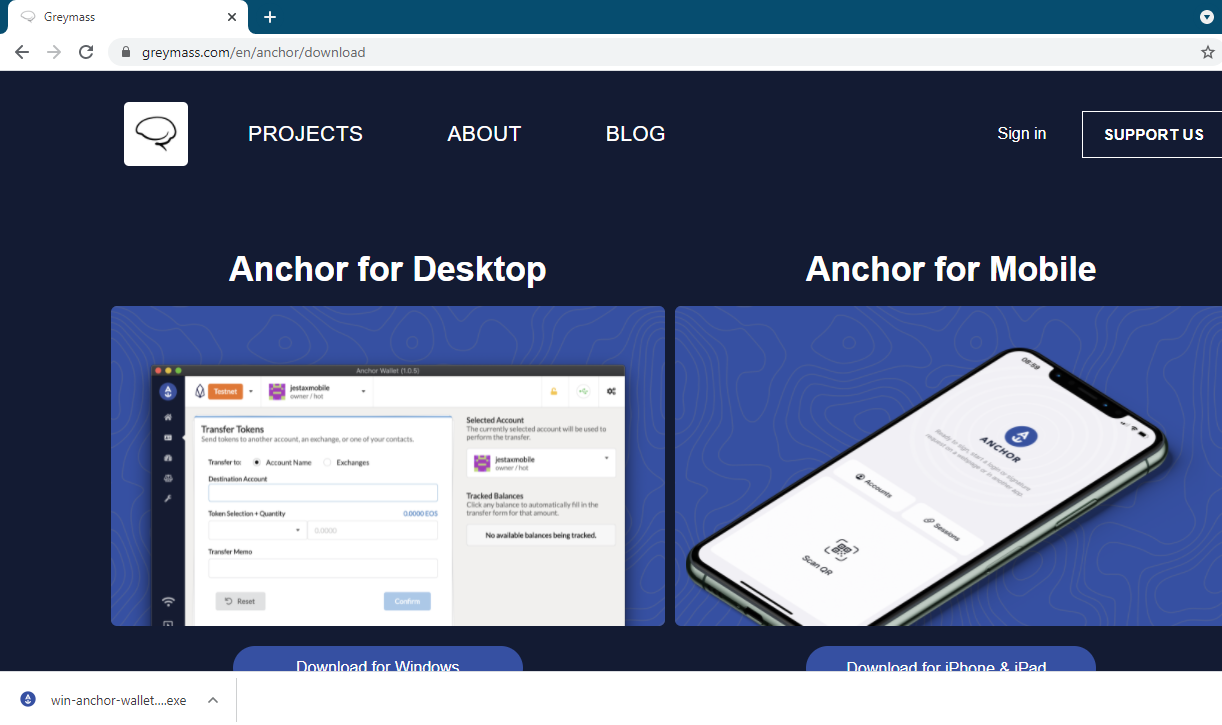The width and height of the screenshot is (1222, 725).
Task: Open the tab search dropdown arrow
Action: pos(1207,17)
